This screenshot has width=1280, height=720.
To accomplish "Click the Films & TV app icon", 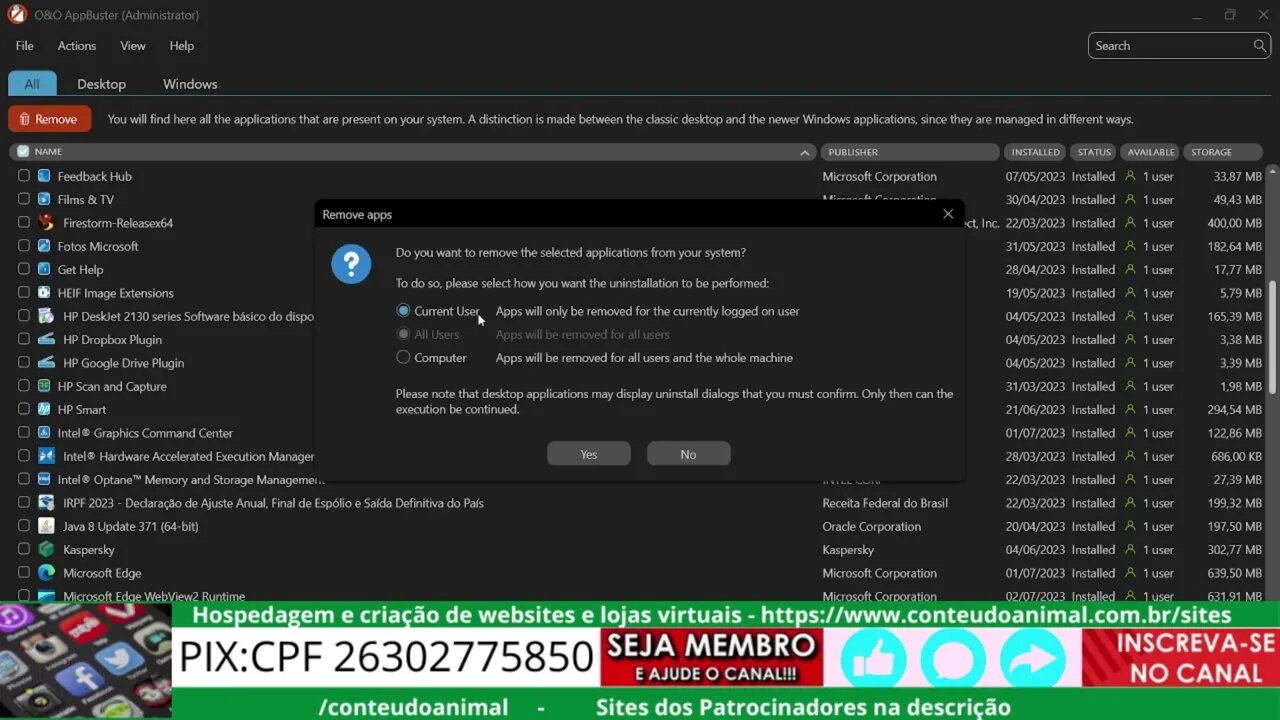I will (x=44, y=199).
